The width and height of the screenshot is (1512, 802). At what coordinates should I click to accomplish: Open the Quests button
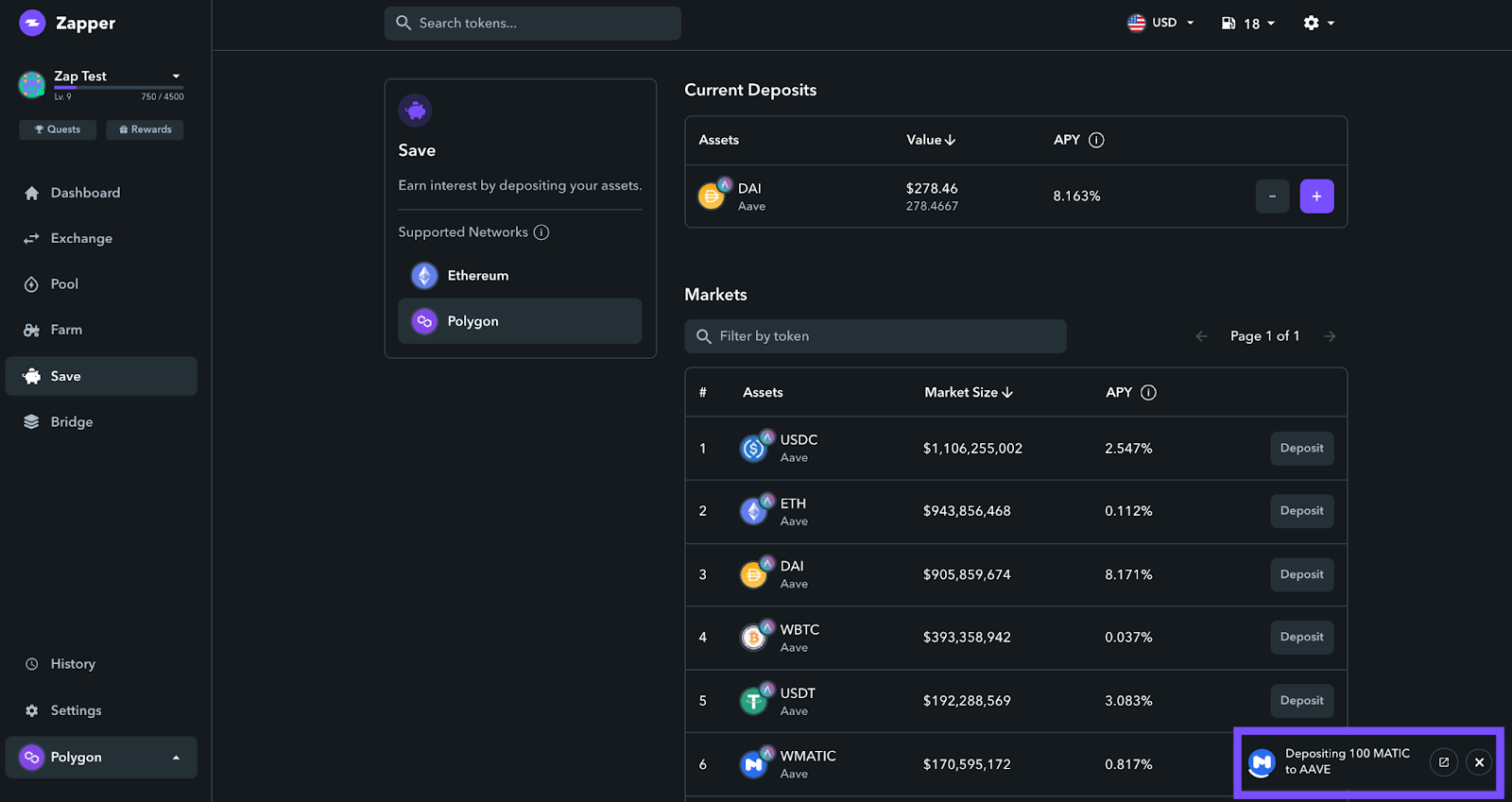pos(58,129)
